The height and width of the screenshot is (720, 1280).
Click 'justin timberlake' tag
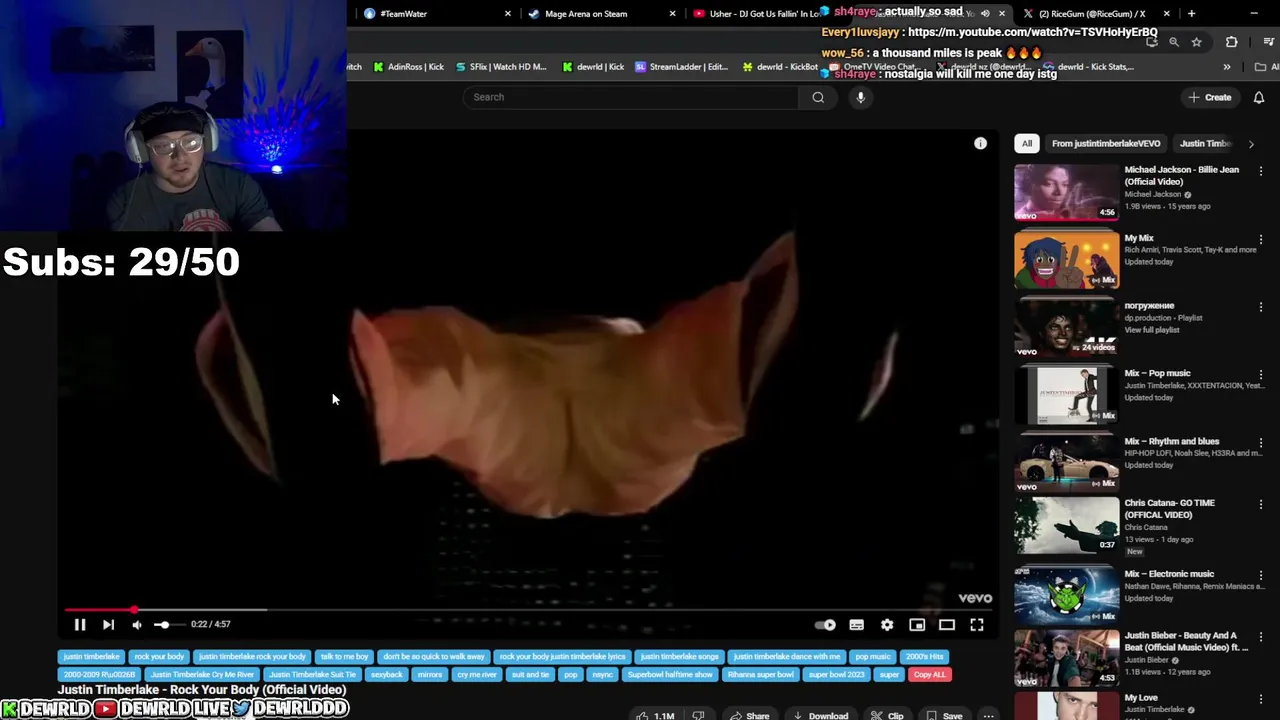click(x=91, y=657)
